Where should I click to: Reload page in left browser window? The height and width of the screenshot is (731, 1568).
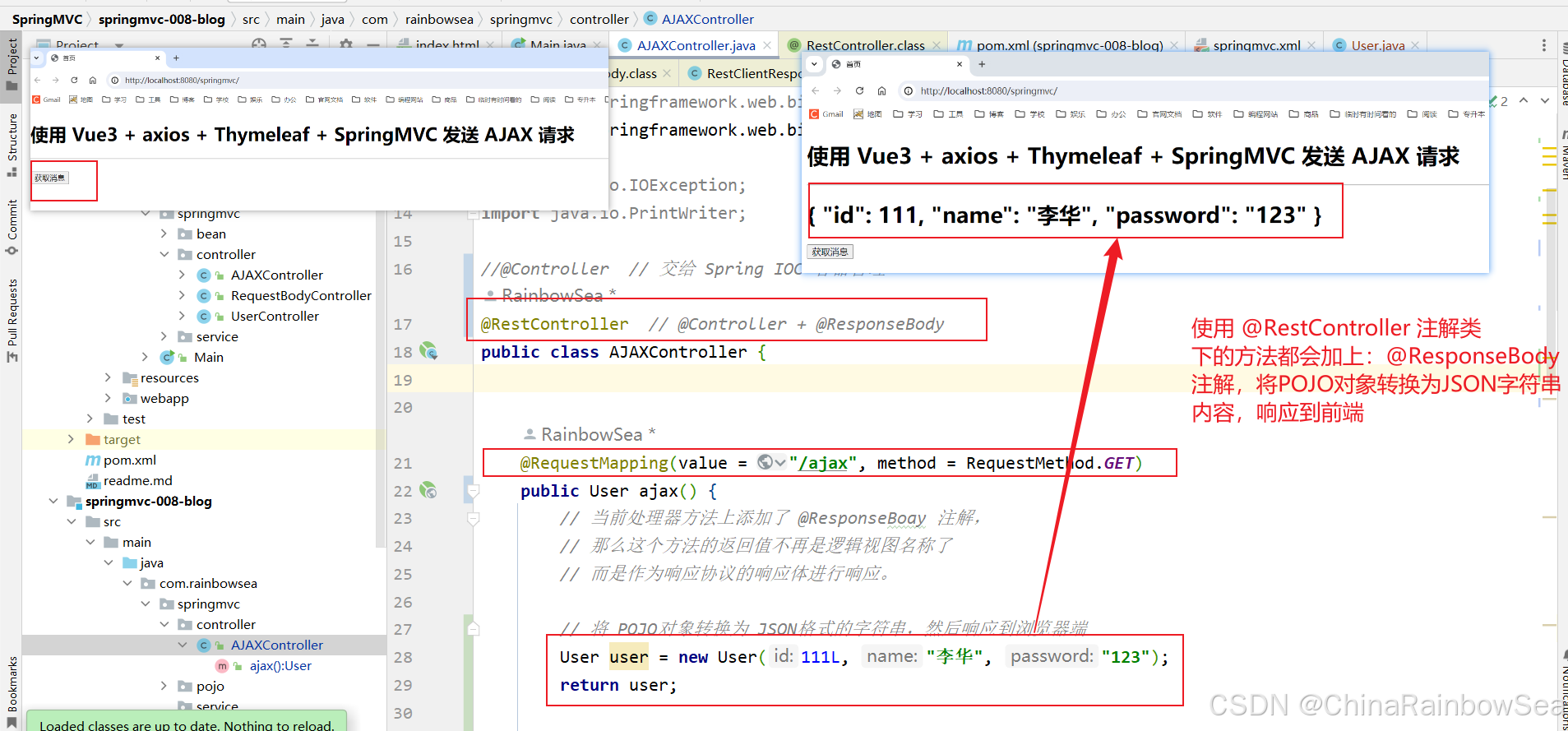click(x=74, y=80)
